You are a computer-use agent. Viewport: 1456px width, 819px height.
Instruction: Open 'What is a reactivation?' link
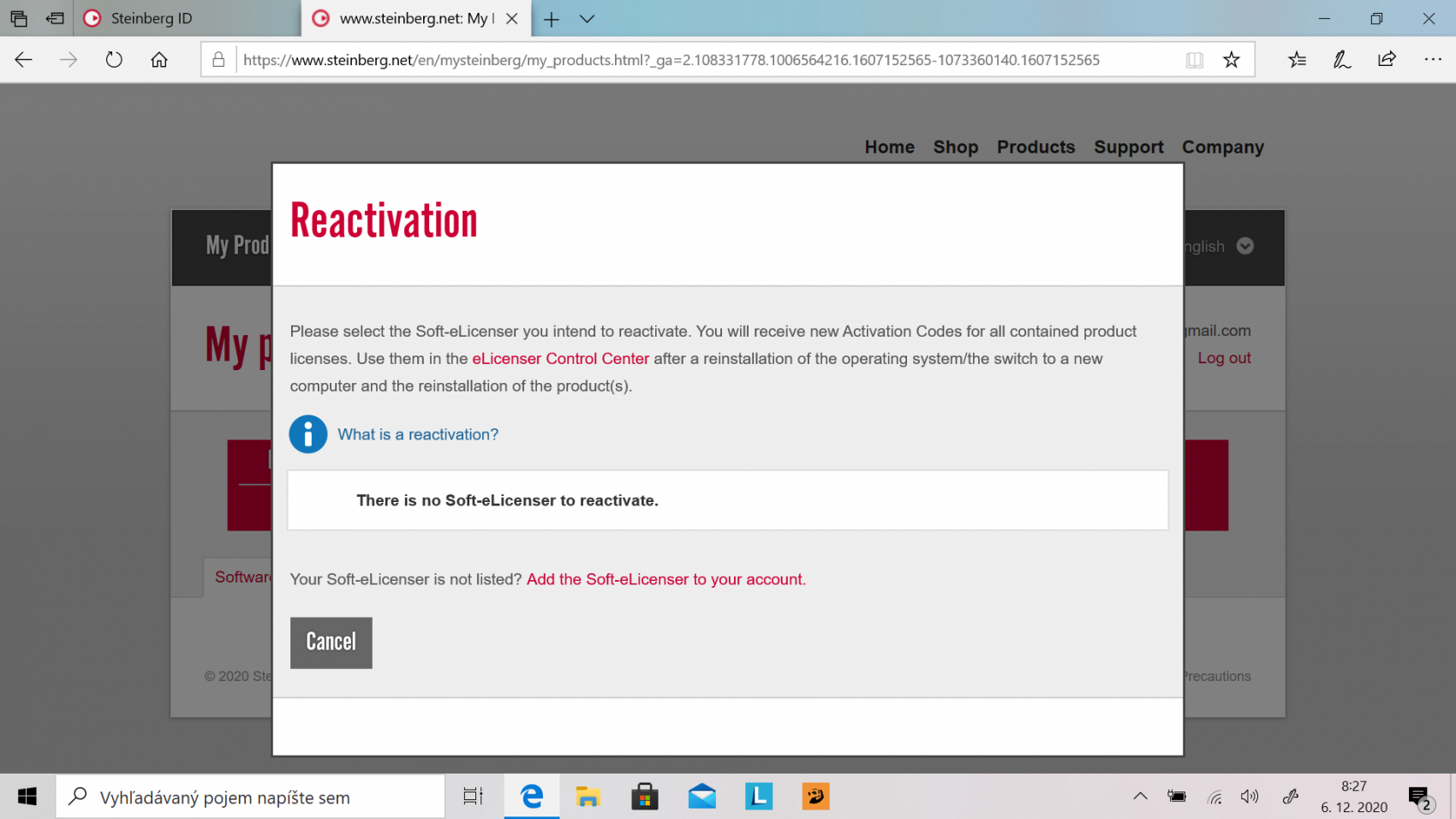417,434
